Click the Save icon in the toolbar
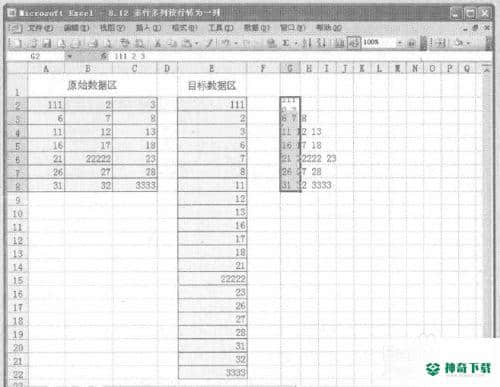 [x=47, y=43]
